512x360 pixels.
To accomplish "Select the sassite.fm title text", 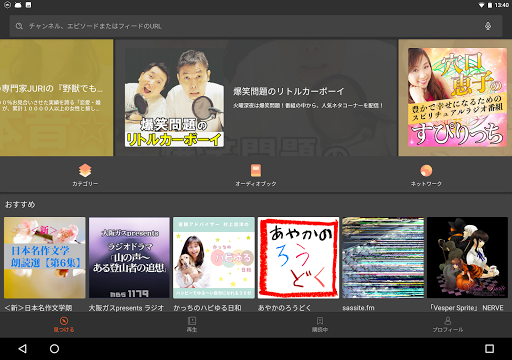I will pos(358,308).
